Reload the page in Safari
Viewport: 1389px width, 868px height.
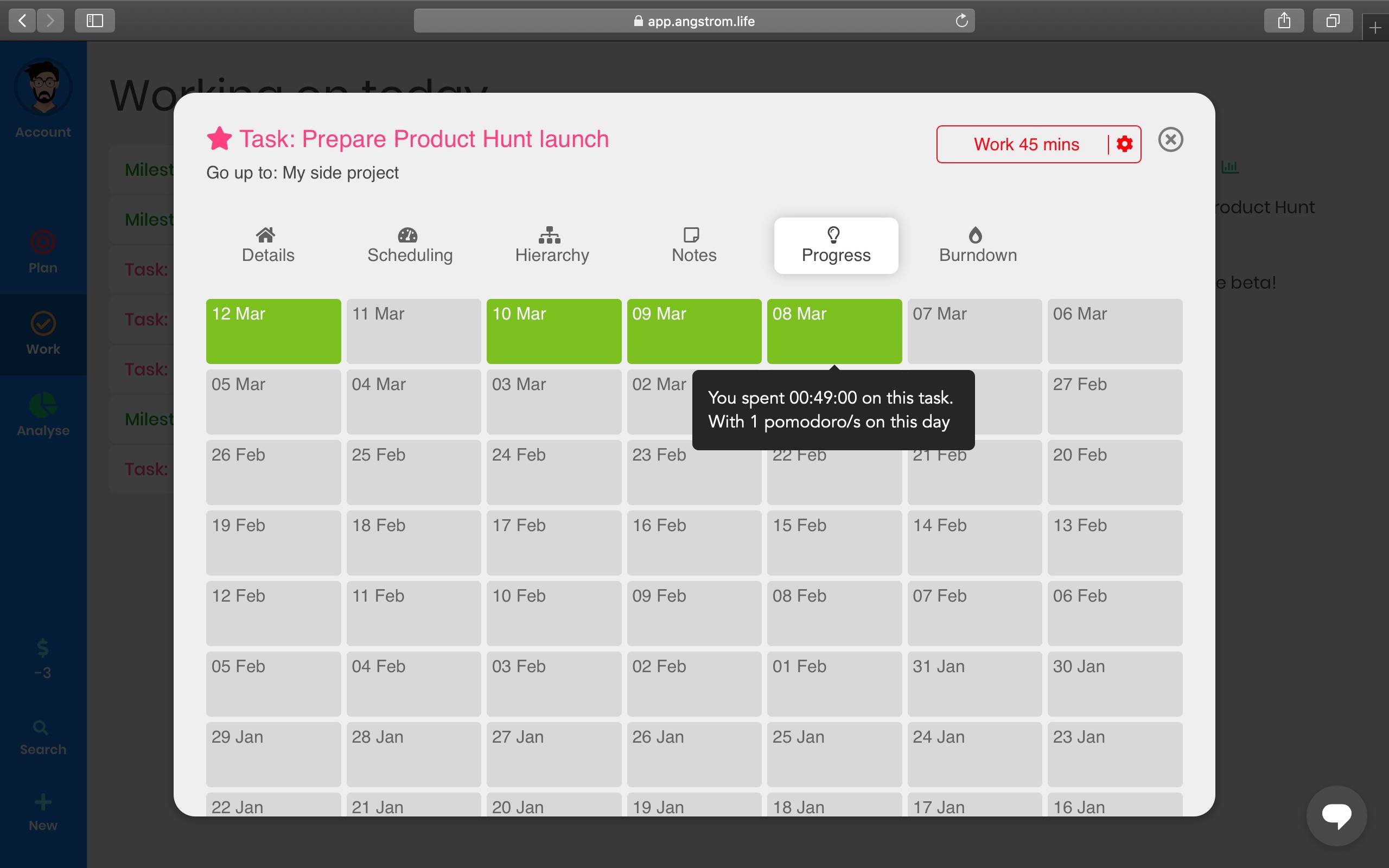coord(961,21)
